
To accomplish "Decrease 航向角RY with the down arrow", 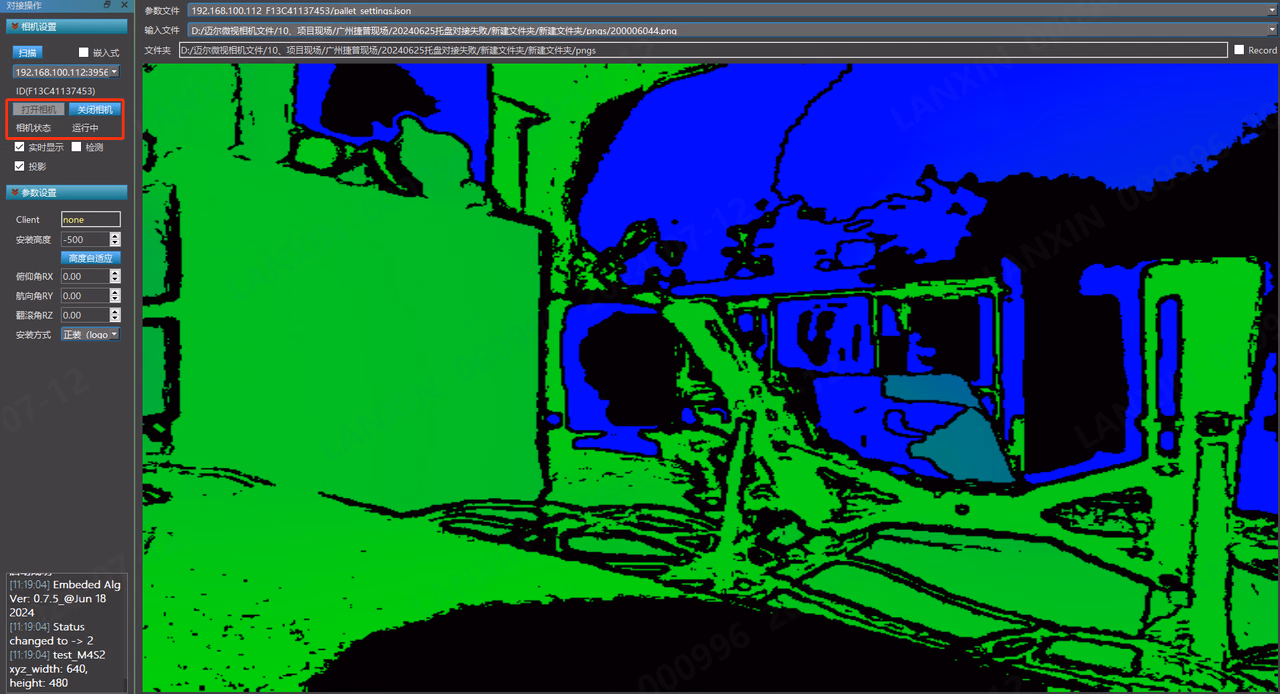I will pyautogui.click(x=115, y=300).
